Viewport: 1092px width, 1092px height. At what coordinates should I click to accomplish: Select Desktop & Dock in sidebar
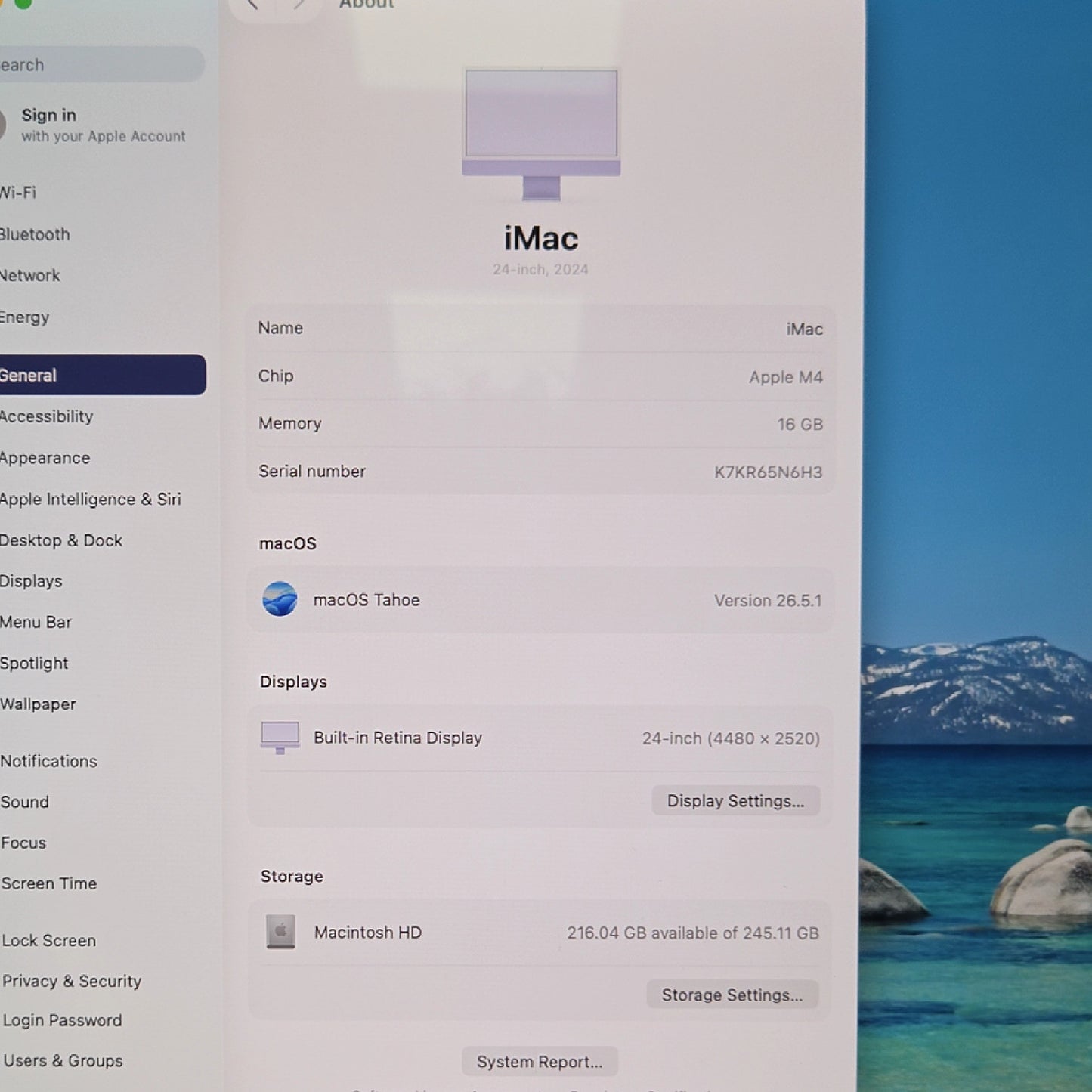click(x=61, y=540)
